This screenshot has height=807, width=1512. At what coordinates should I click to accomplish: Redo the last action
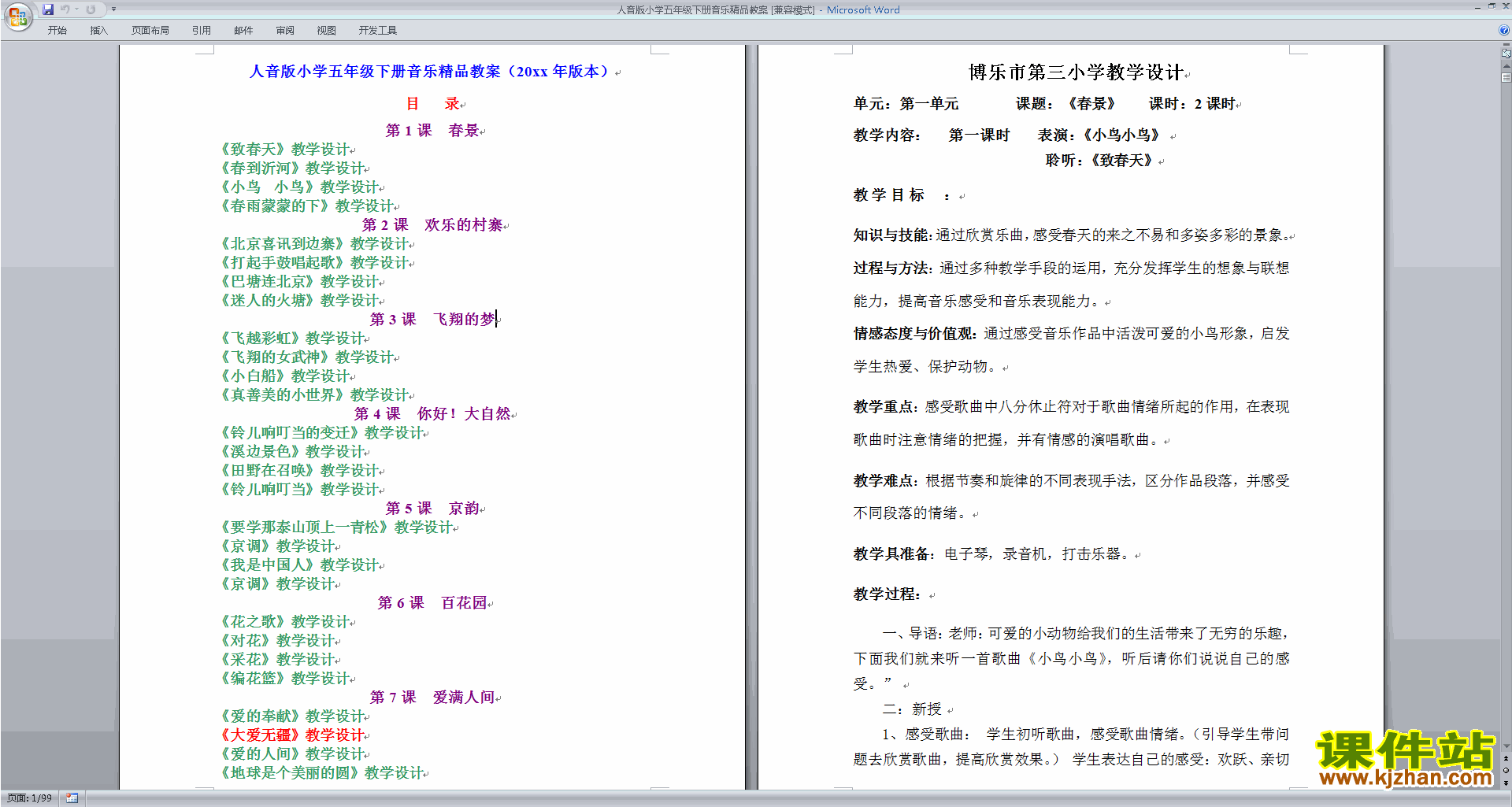(x=91, y=9)
